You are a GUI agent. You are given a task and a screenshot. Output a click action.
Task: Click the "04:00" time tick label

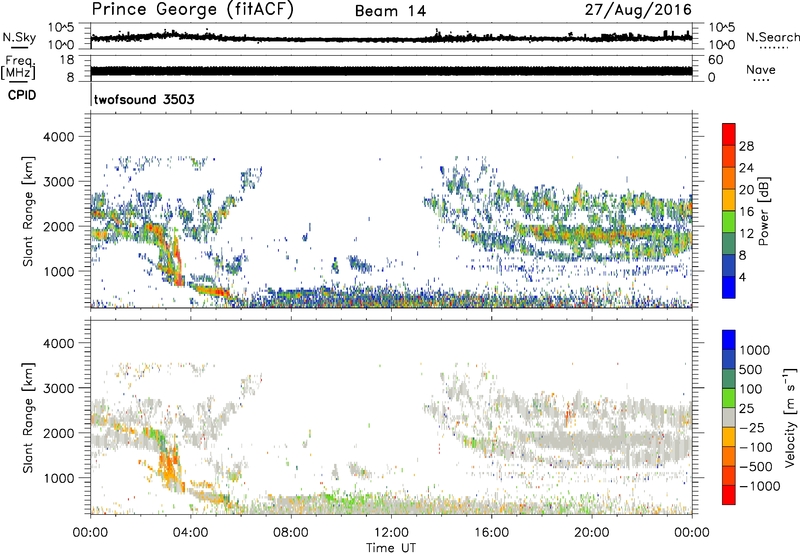click(x=190, y=533)
